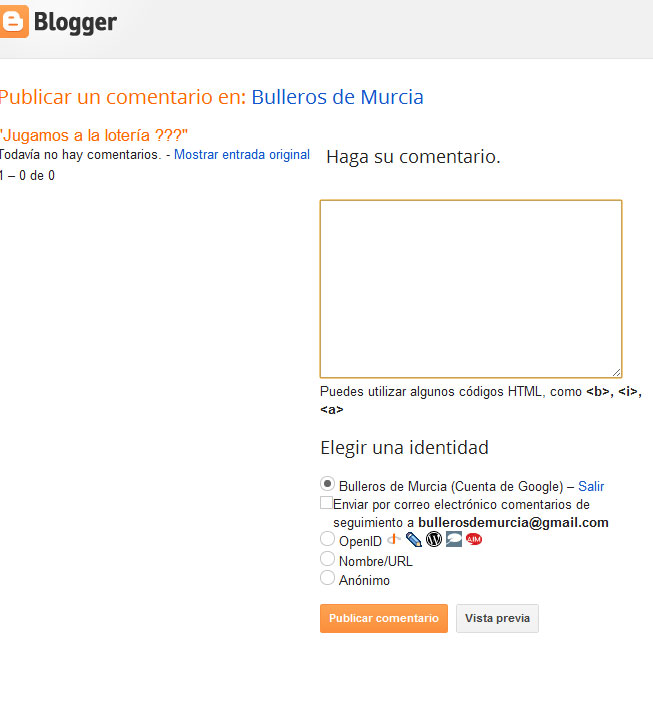Viewport: 653px width, 724px height.
Task: Click the 'Haga su comentario.' heading
Action: click(x=413, y=157)
